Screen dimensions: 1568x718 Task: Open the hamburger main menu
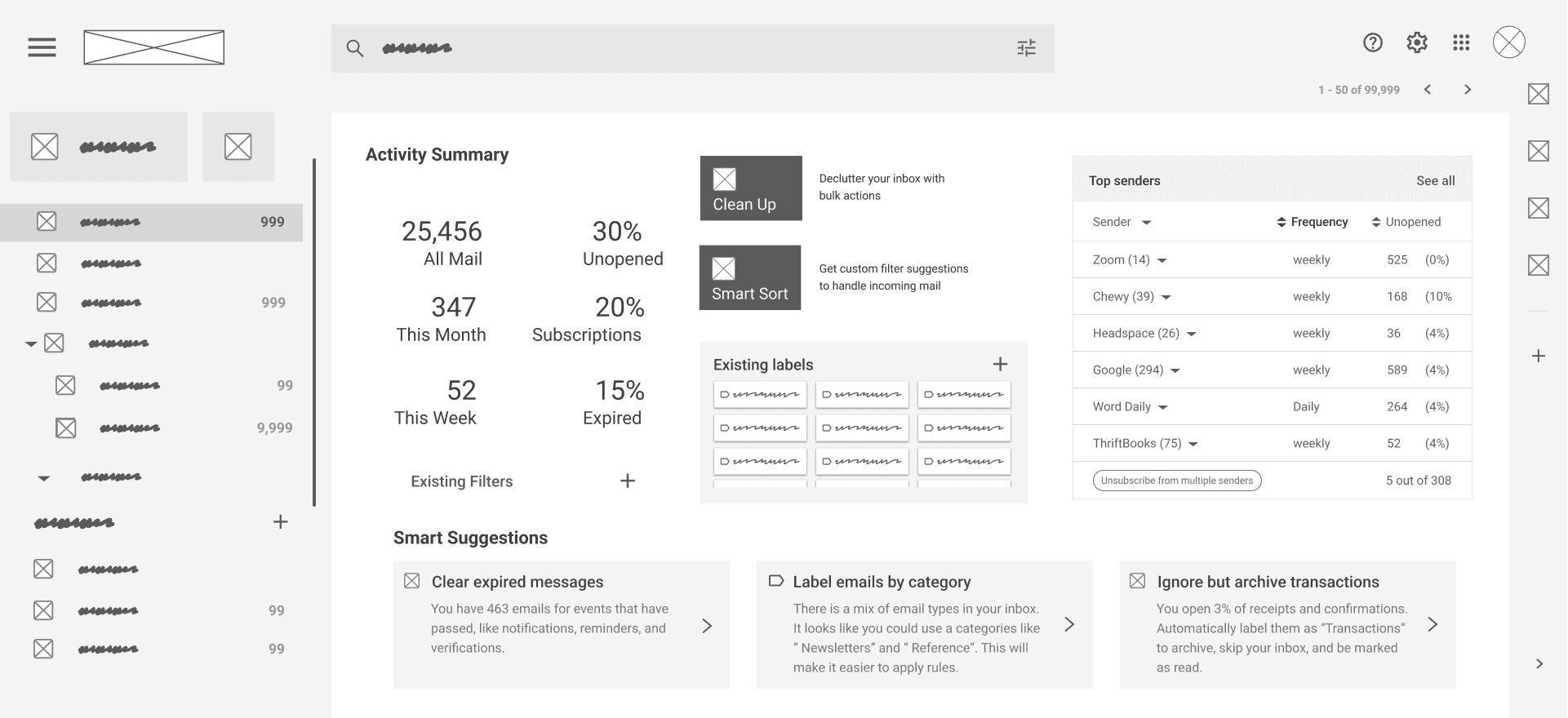42,47
